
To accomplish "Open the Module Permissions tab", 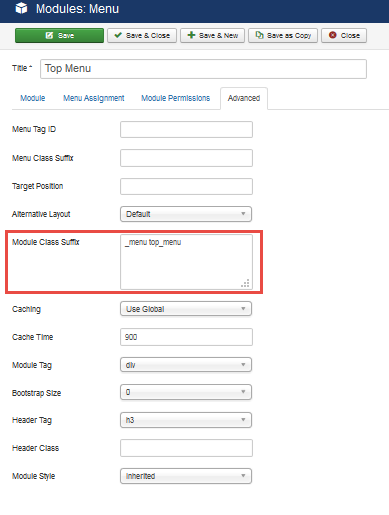I will pos(176,98).
